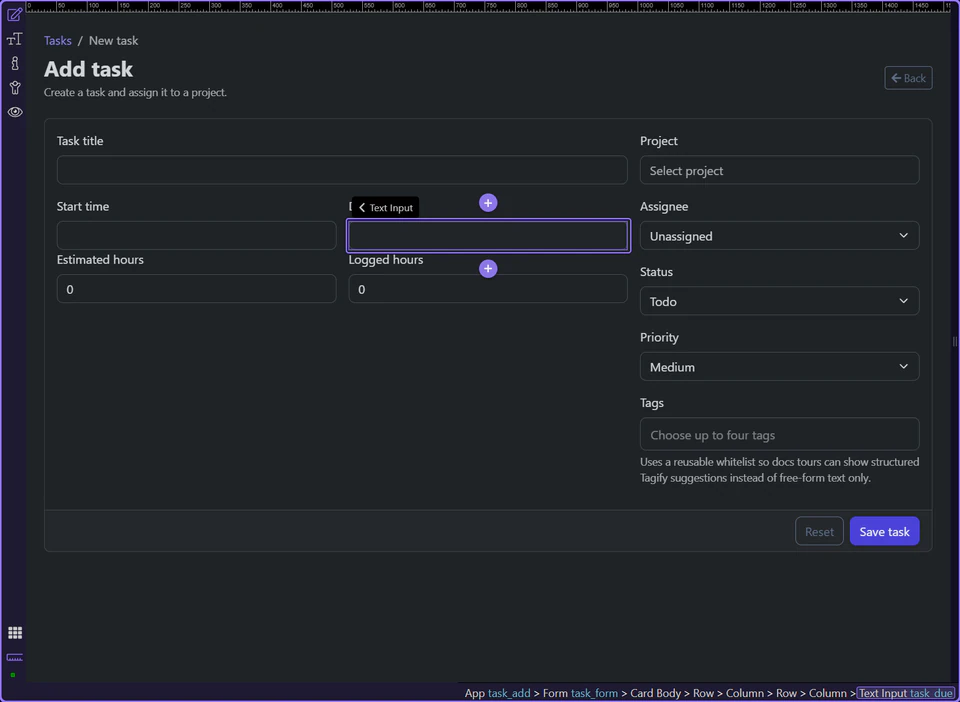Select task_add in the bottom breadcrumb

coord(510,693)
